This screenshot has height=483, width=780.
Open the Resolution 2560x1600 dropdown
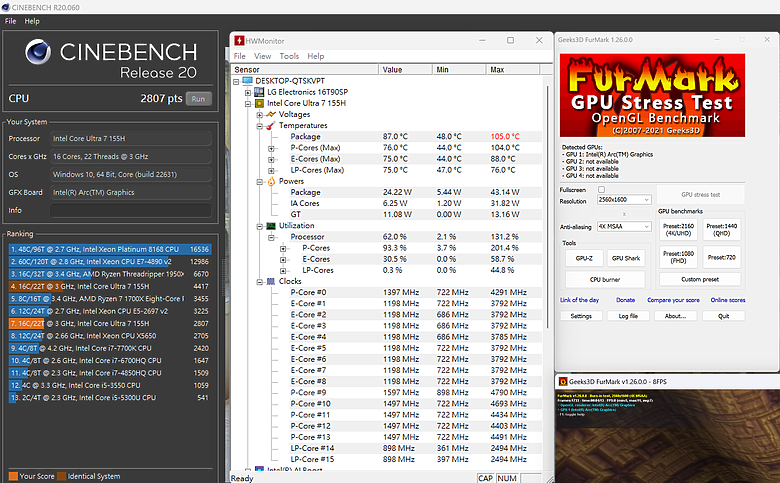point(624,199)
